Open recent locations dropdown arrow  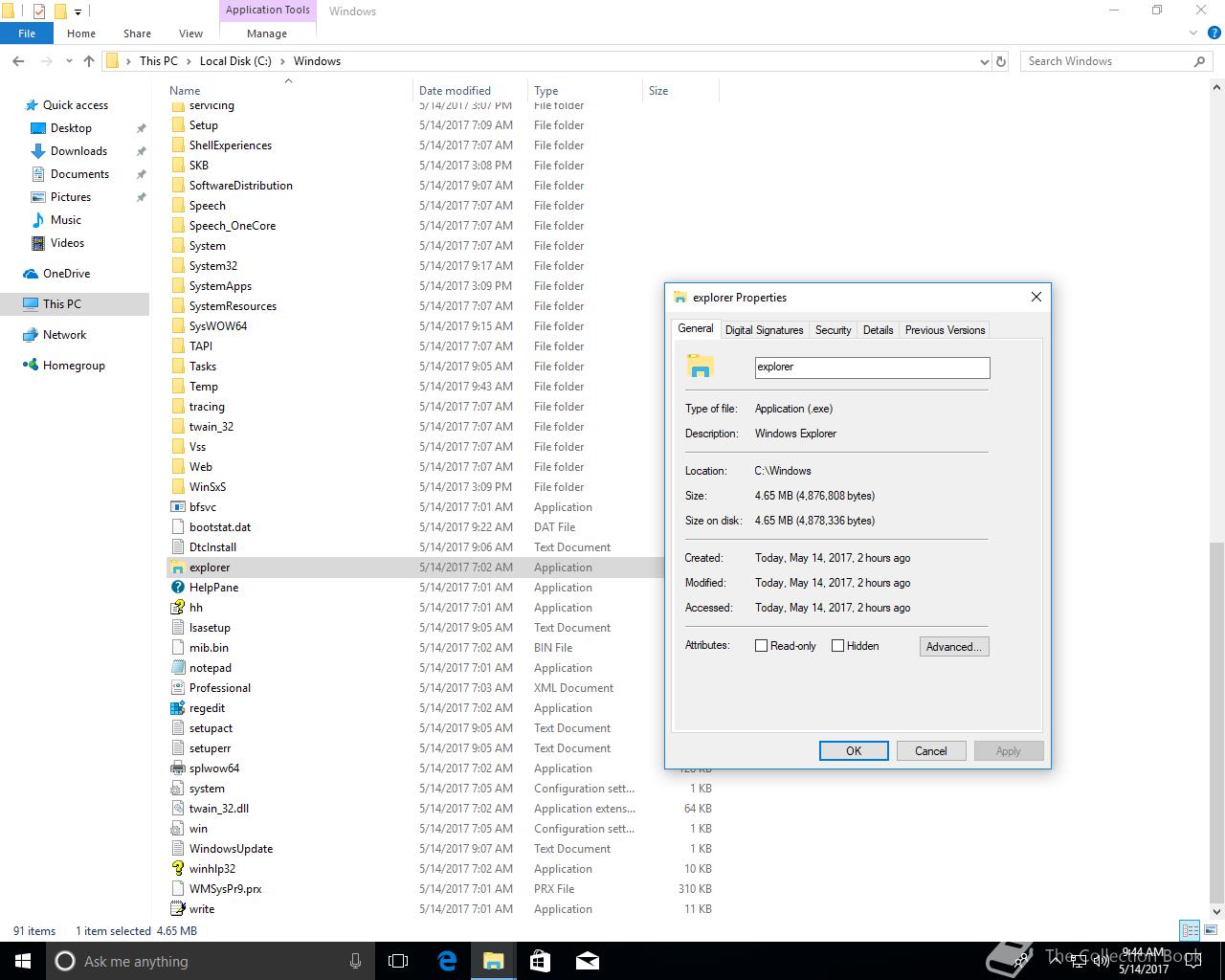(69, 61)
